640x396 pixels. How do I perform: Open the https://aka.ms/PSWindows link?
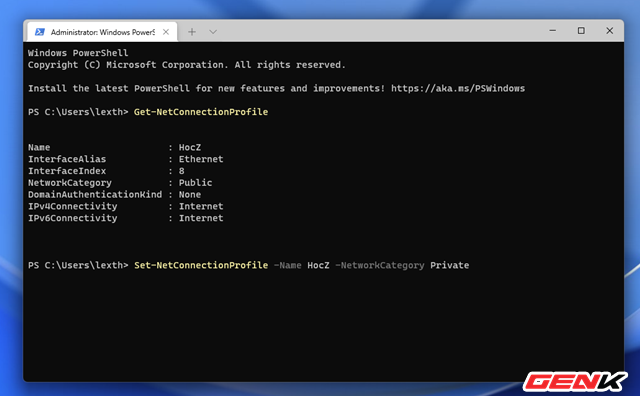[x=458, y=88]
